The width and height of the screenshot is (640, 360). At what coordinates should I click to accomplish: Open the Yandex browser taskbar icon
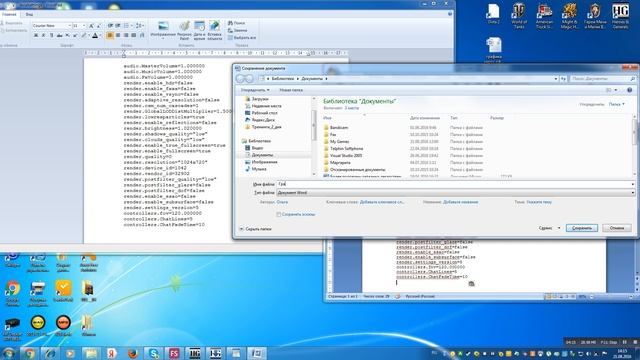coord(112,353)
